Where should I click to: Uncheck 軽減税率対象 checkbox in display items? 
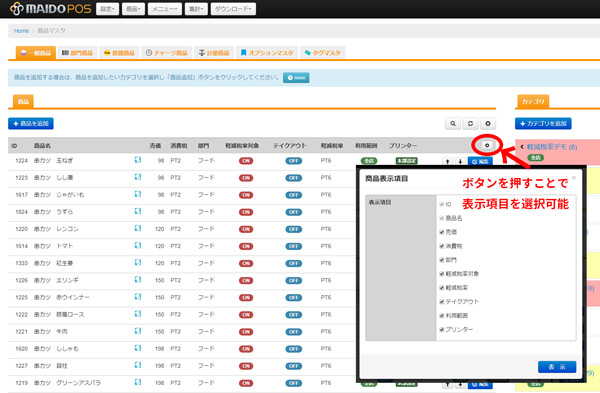click(x=442, y=274)
